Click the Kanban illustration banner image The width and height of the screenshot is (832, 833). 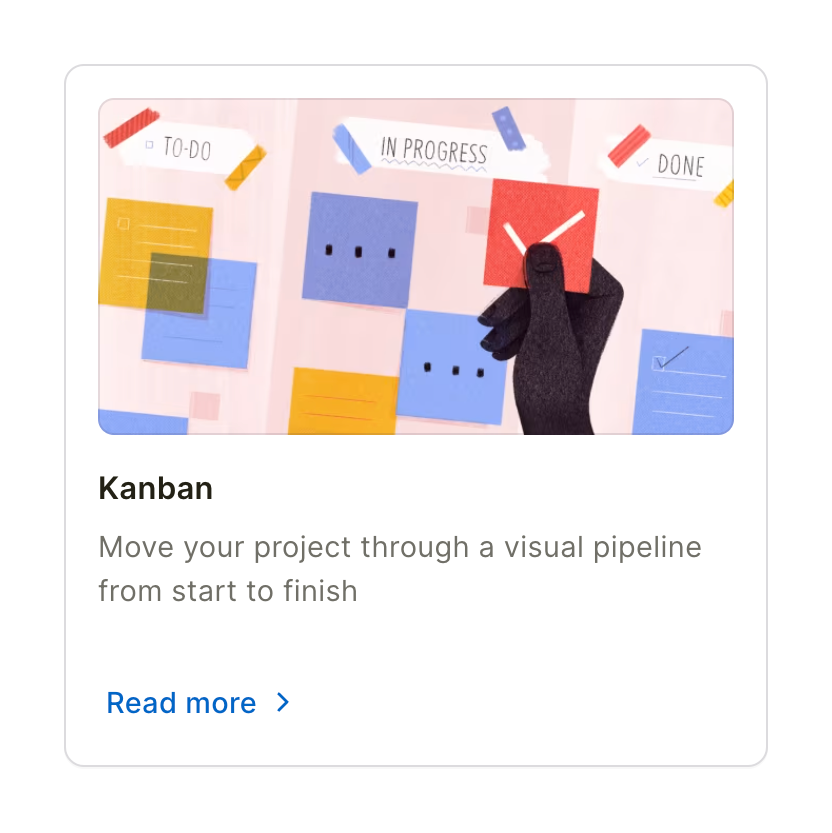pyautogui.click(x=416, y=265)
